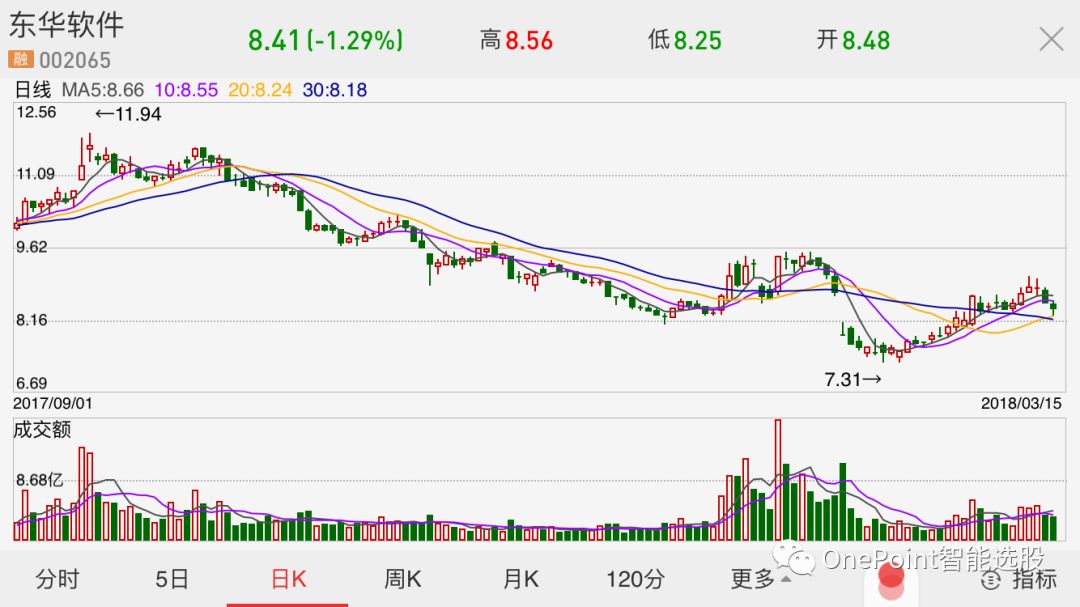
Task: Click the 9.62 price axis label
Action: [32, 247]
